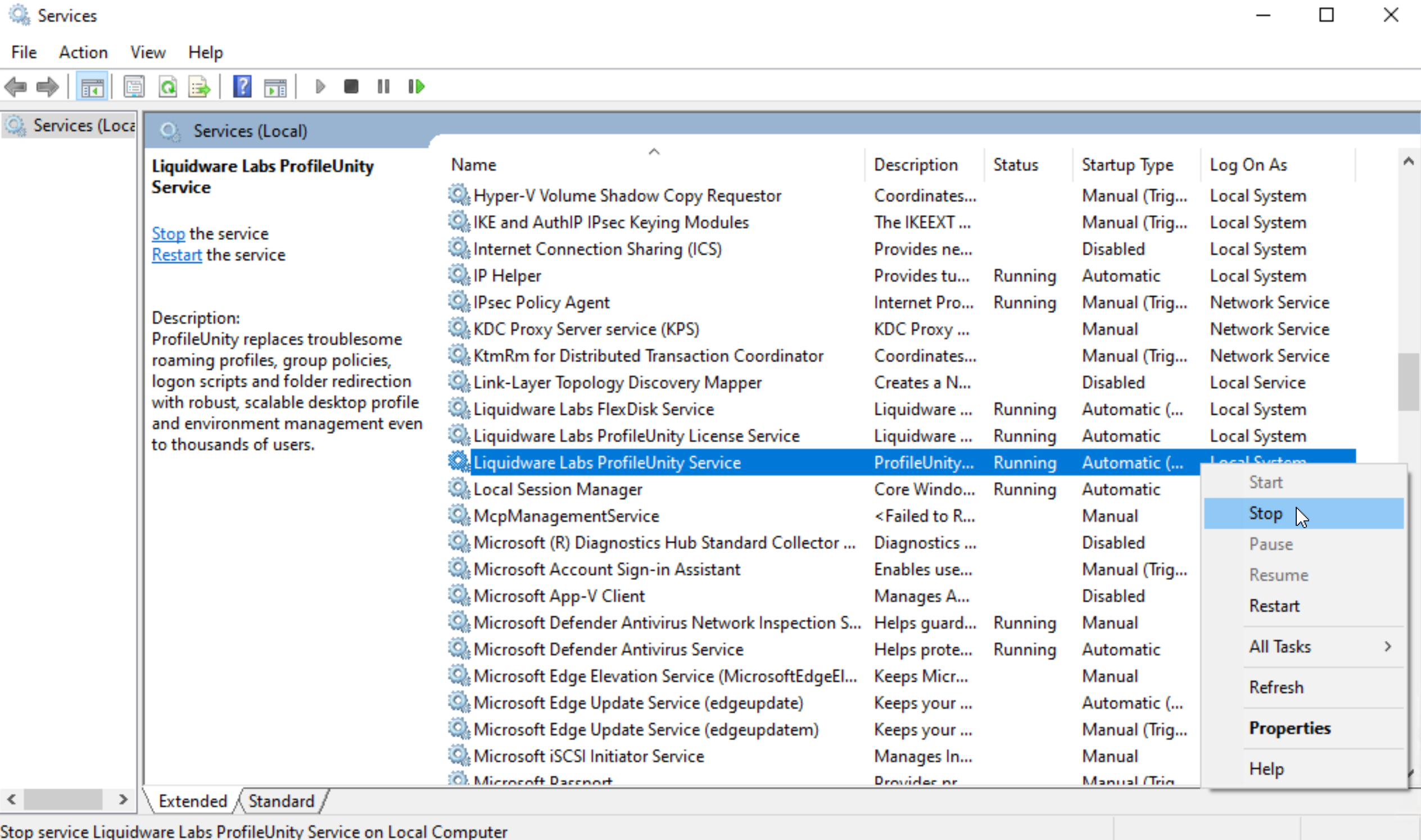Minimize the Services window
The width and height of the screenshot is (1421, 840).
pyautogui.click(x=1263, y=15)
